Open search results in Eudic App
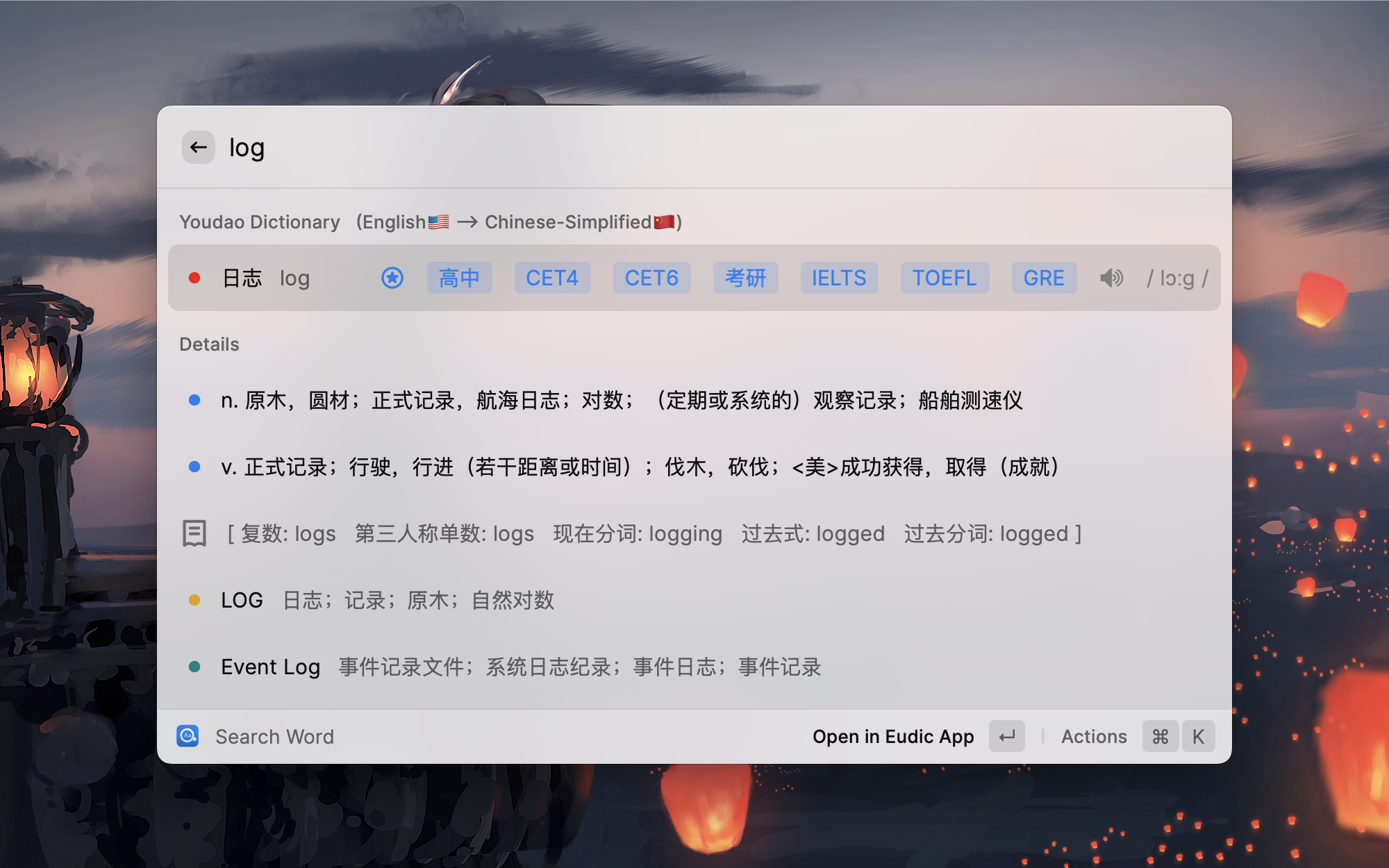This screenshot has width=1389, height=868. coord(893,736)
